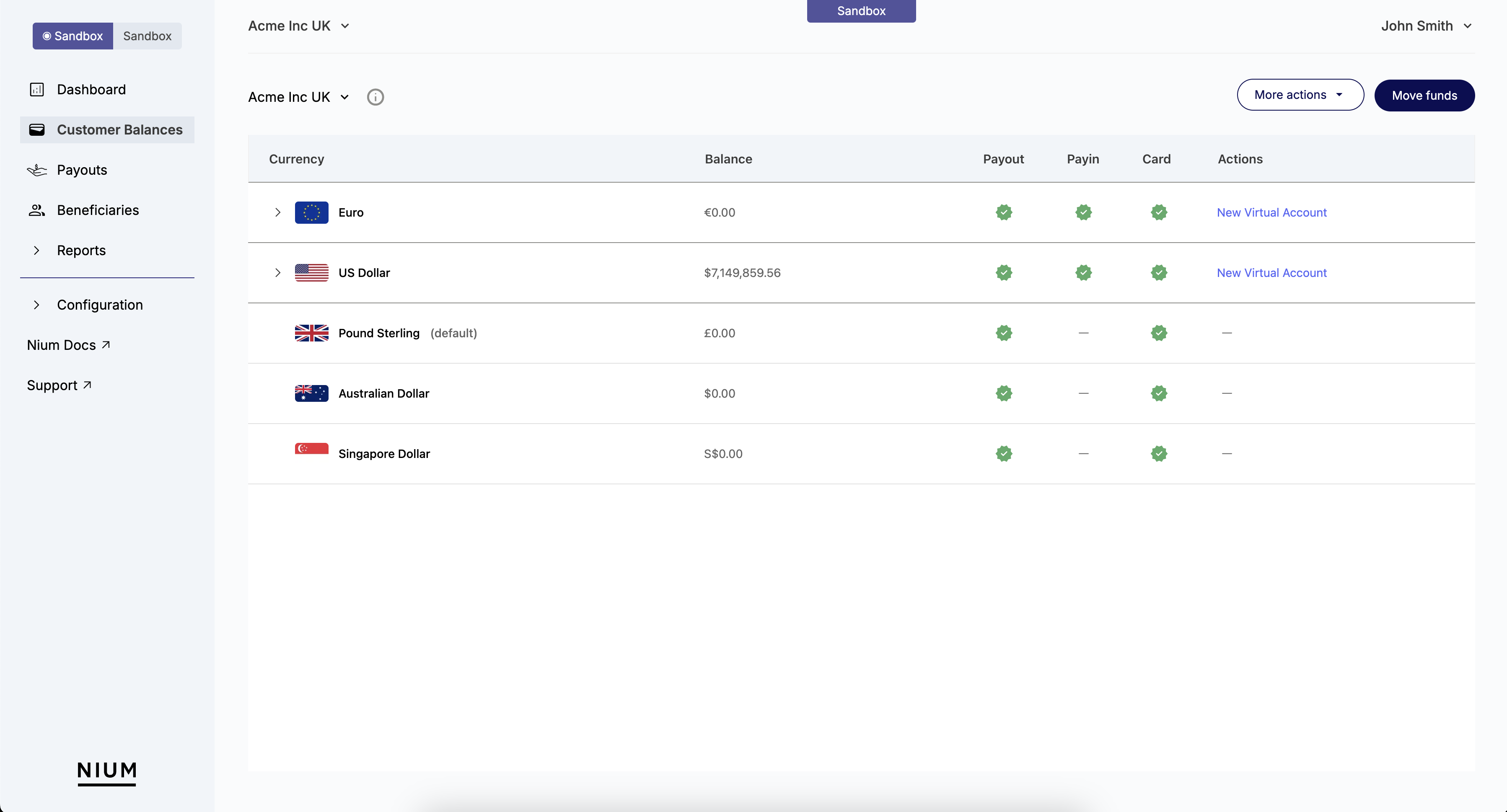Expand the US Dollar currency row
Viewport: 1507px width, 812px height.
coord(278,272)
